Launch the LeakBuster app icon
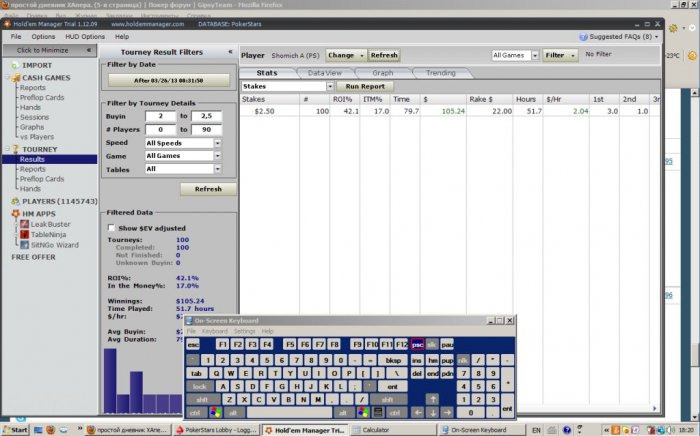 tap(25, 224)
